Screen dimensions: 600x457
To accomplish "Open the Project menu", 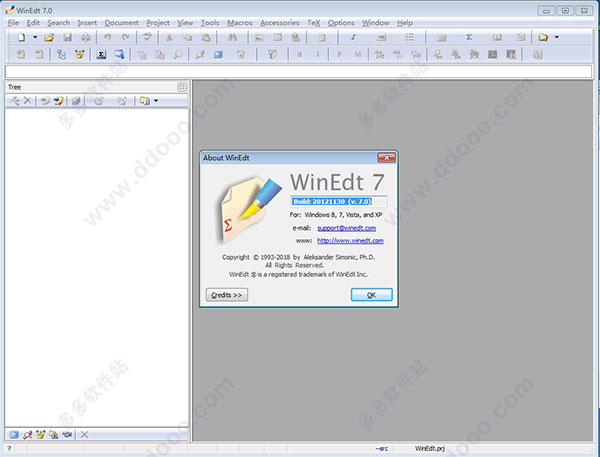I will coord(158,23).
